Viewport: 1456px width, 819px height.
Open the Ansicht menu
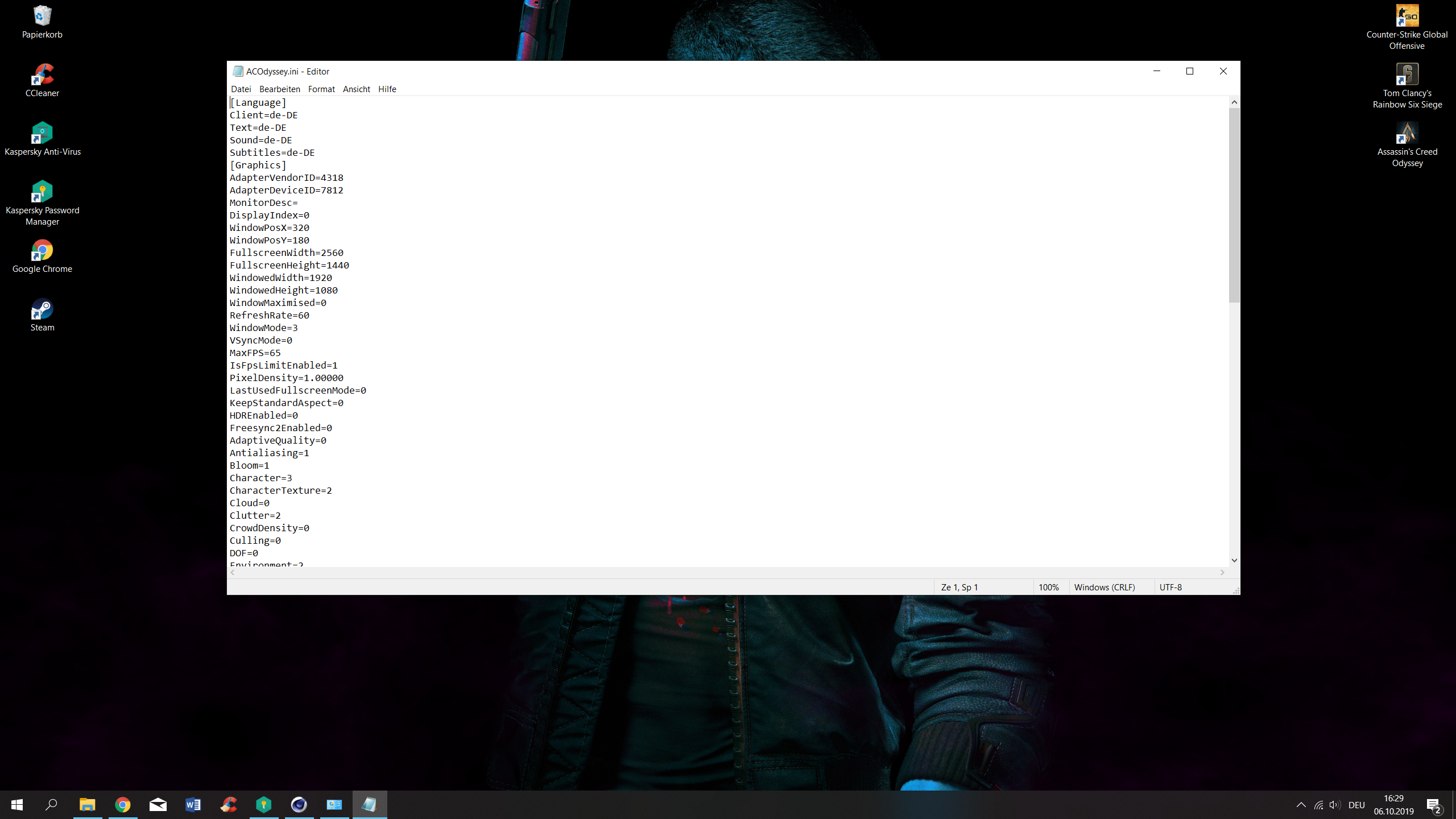(x=356, y=89)
